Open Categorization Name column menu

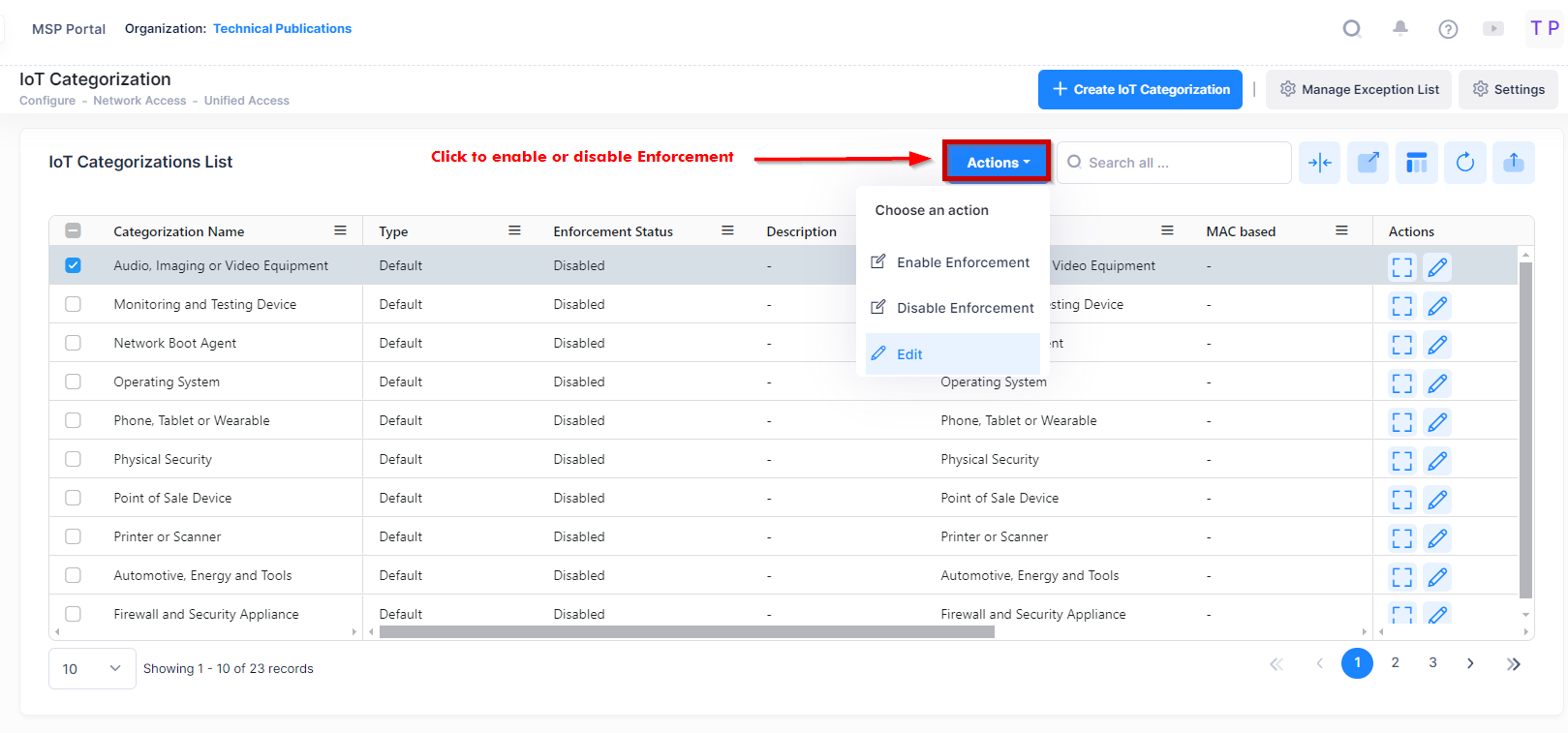[x=340, y=230]
